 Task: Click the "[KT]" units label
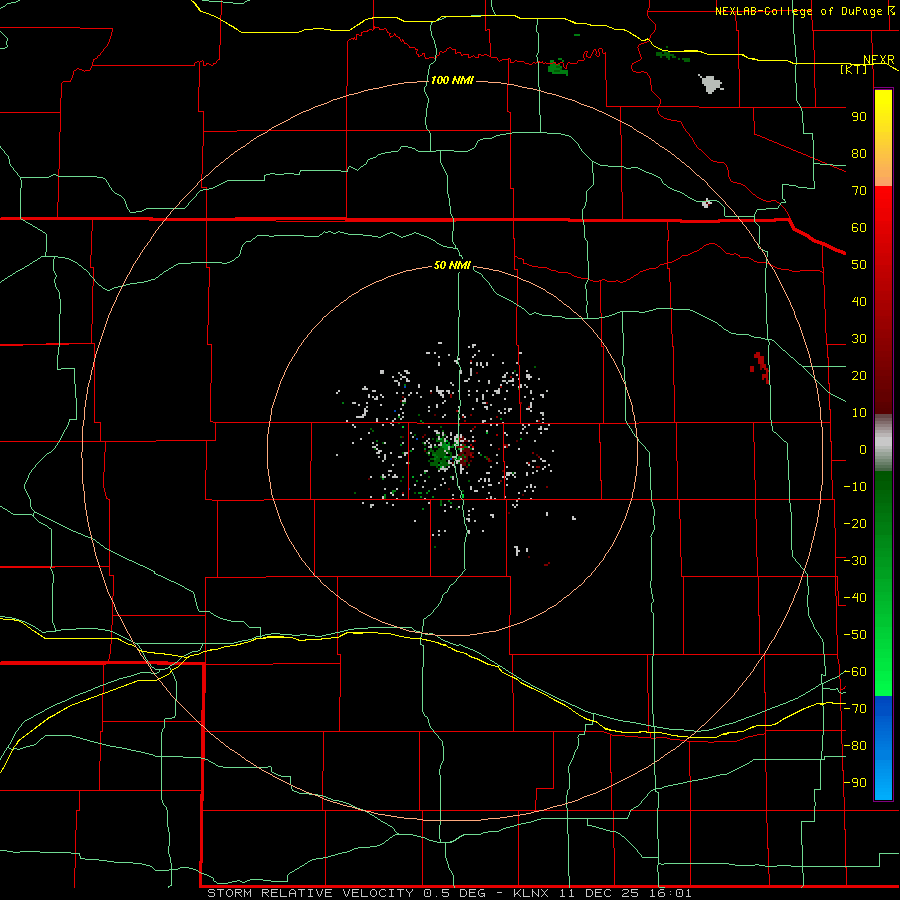(854, 69)
